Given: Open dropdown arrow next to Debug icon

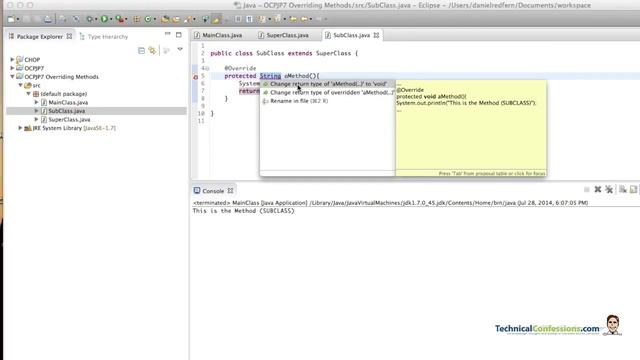Looking at the screenshot, I should [96, 20].
